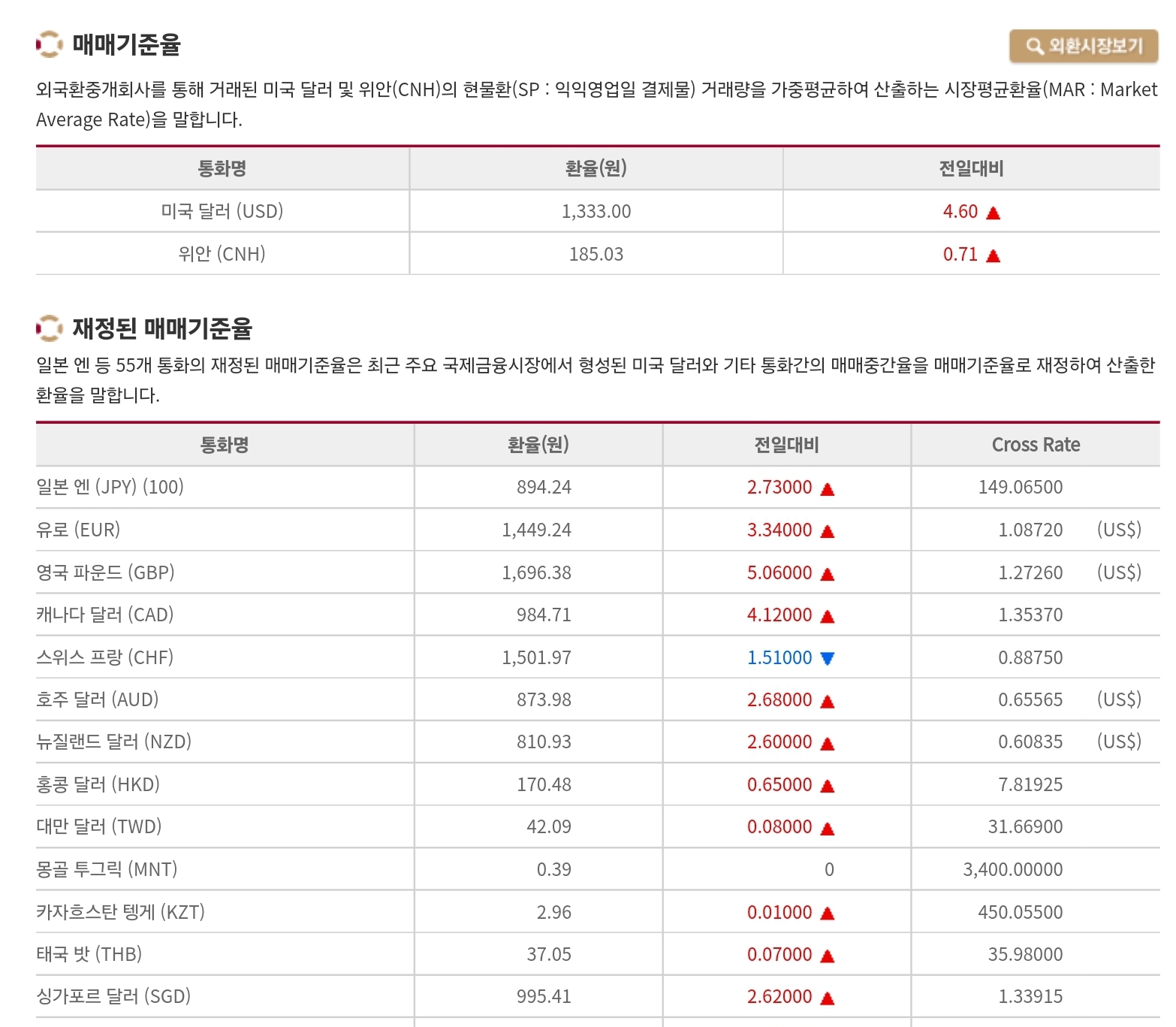Click the EUR rate value 1,449.24
This screenshot has width=1176, height=1027.
(x=536, y=530)
